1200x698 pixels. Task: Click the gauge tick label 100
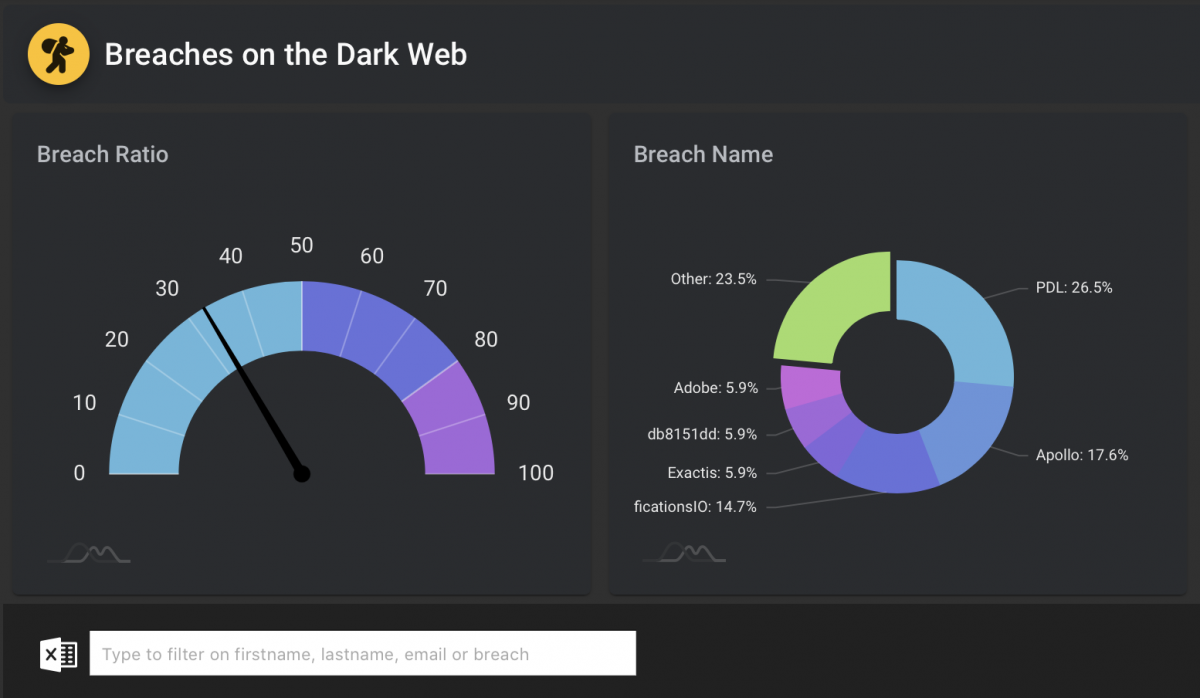536,473
